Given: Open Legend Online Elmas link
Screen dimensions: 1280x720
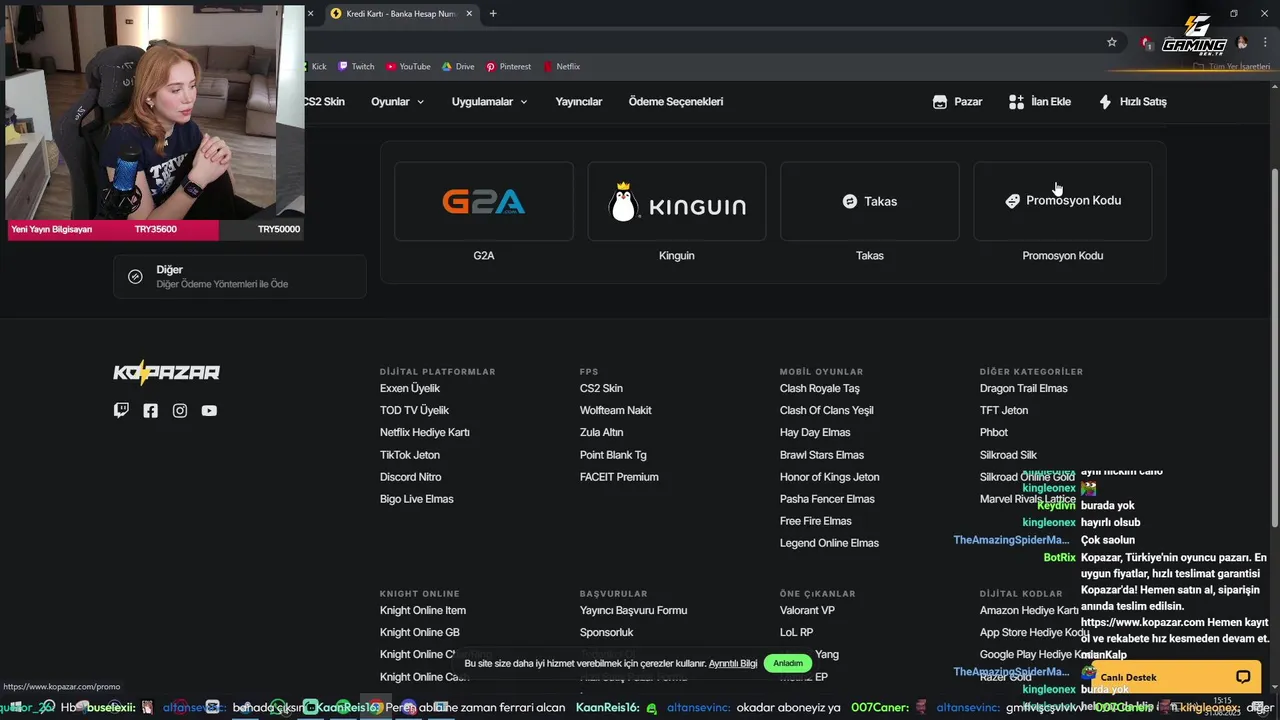Looking at the screenshot, I should click(829, 543).
